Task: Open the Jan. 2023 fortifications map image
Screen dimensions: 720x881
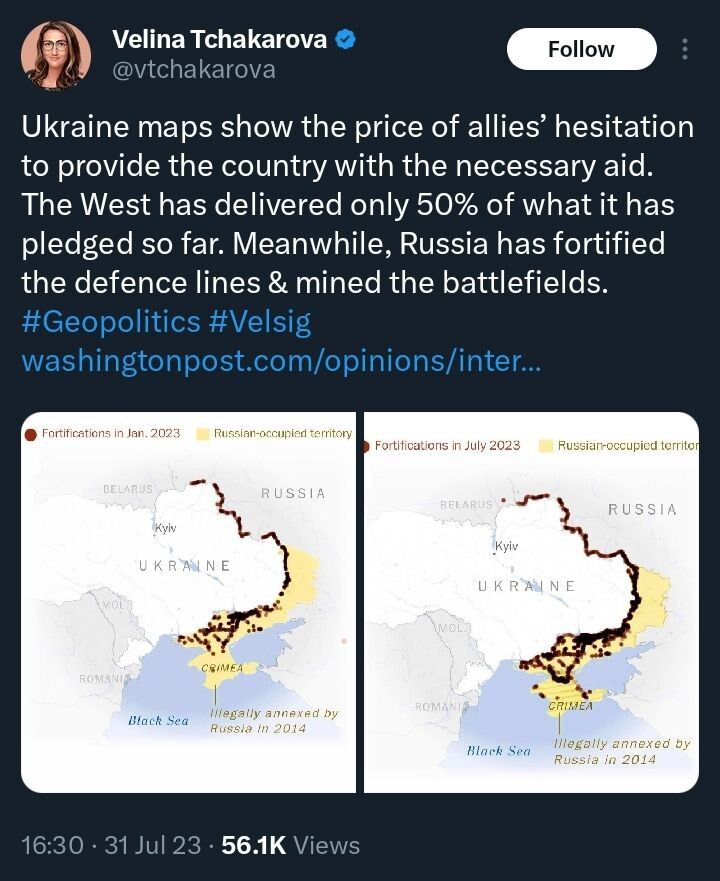Action: 189,602
